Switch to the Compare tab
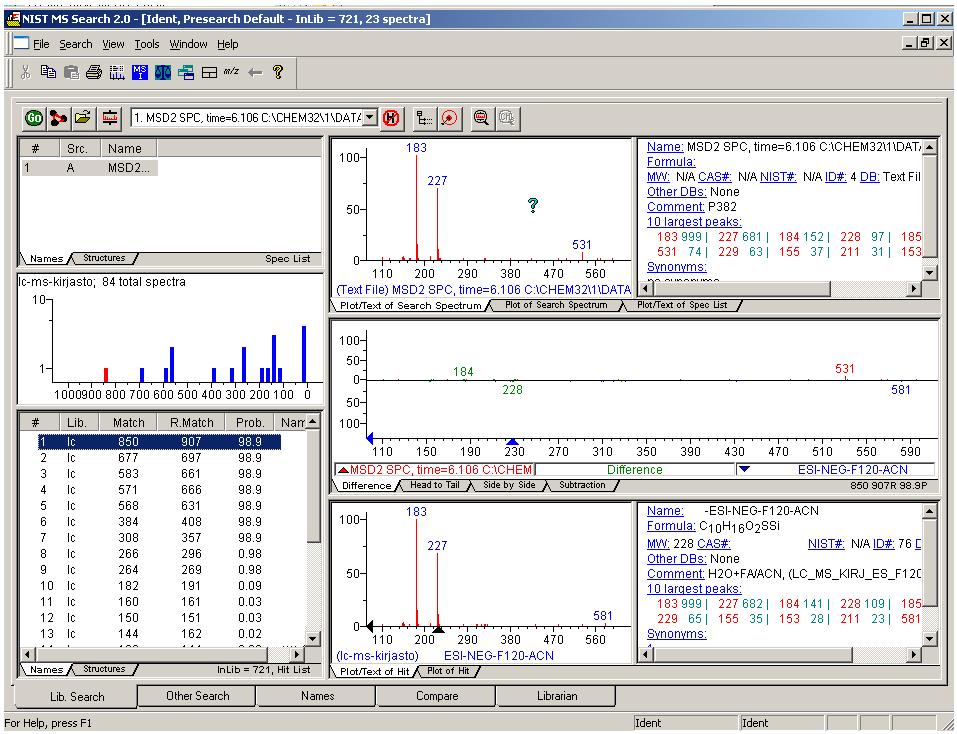Image resolution: width=957 pixels, height=734 pixels. (436, 696)
